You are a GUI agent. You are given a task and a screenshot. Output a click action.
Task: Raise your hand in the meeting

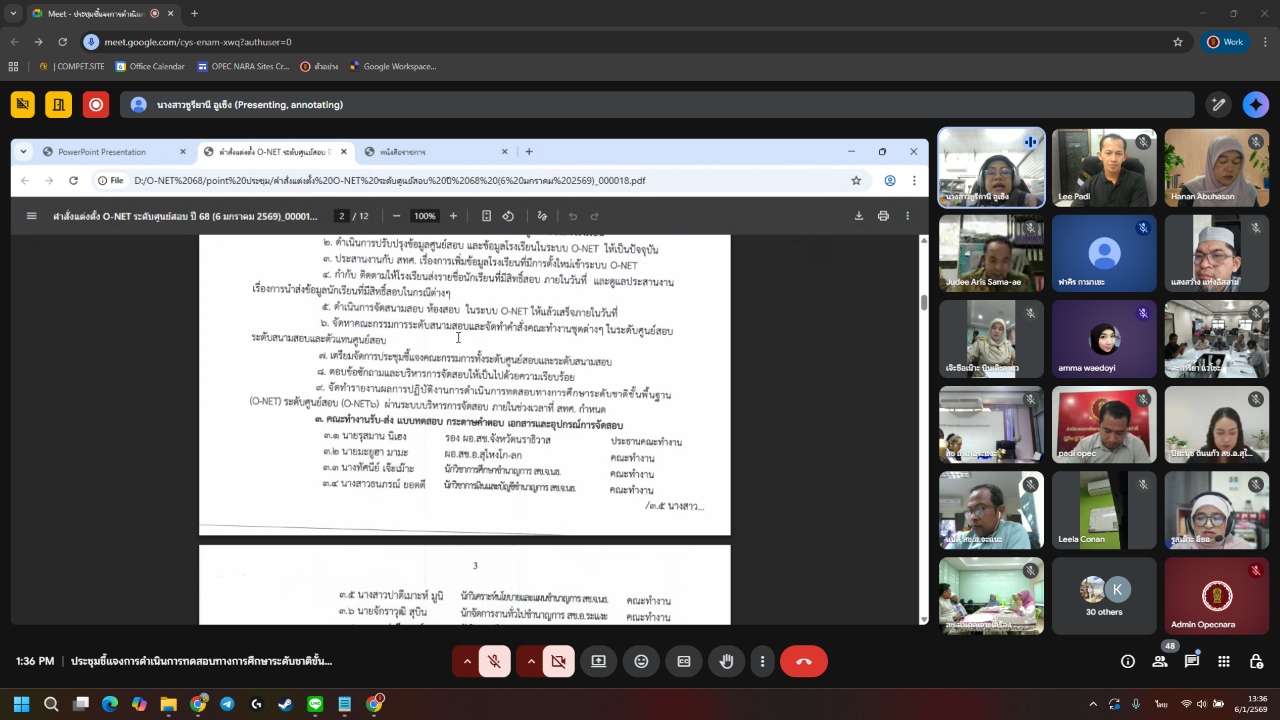pos(727,661)
